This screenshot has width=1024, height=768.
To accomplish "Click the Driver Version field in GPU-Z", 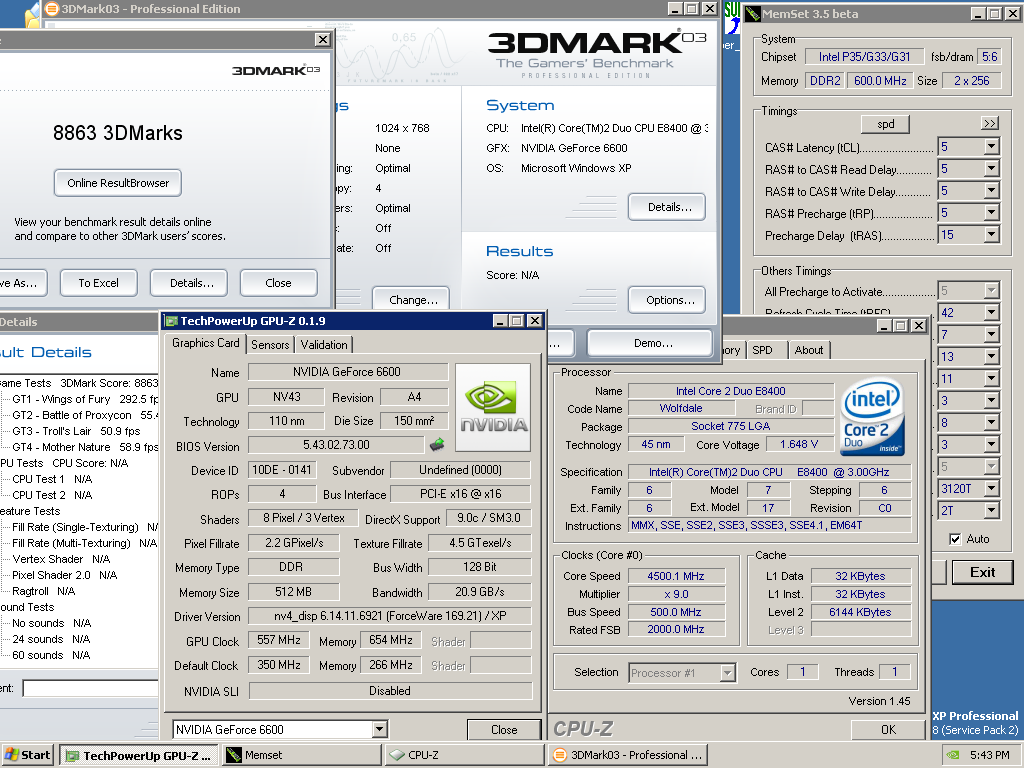I will pos(390,616).
